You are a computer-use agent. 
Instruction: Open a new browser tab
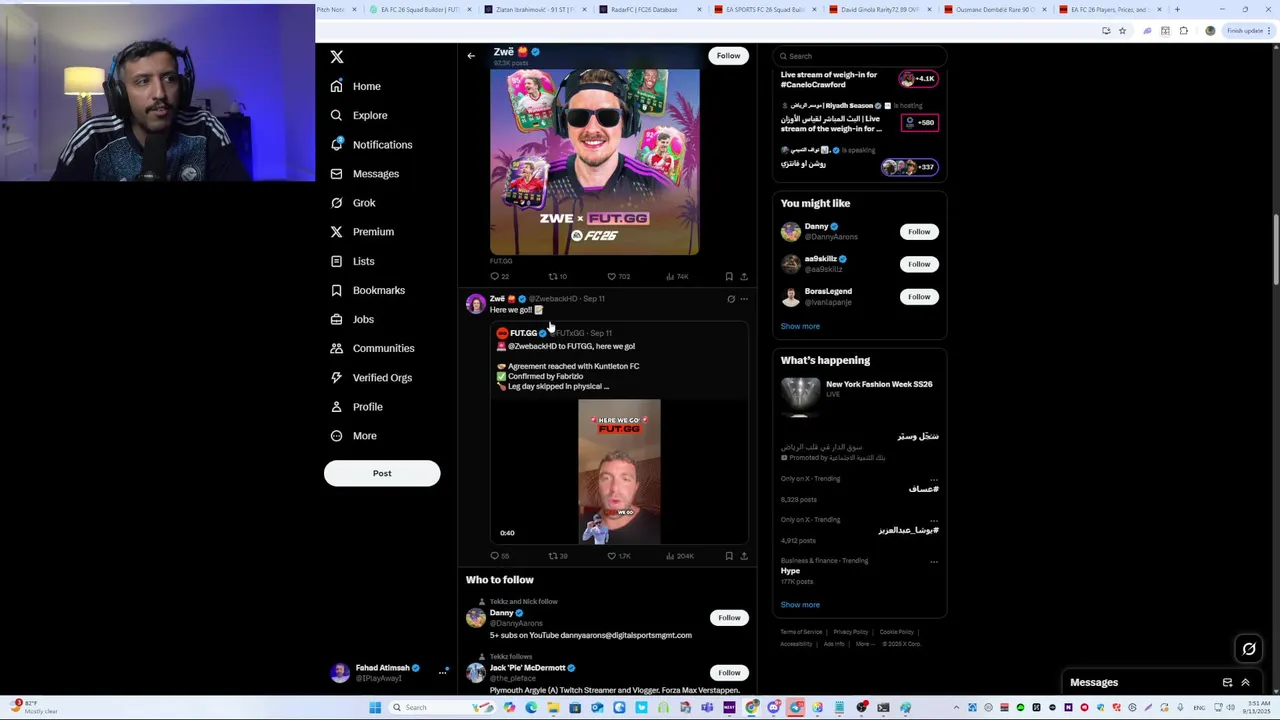tap(1177, 10)
